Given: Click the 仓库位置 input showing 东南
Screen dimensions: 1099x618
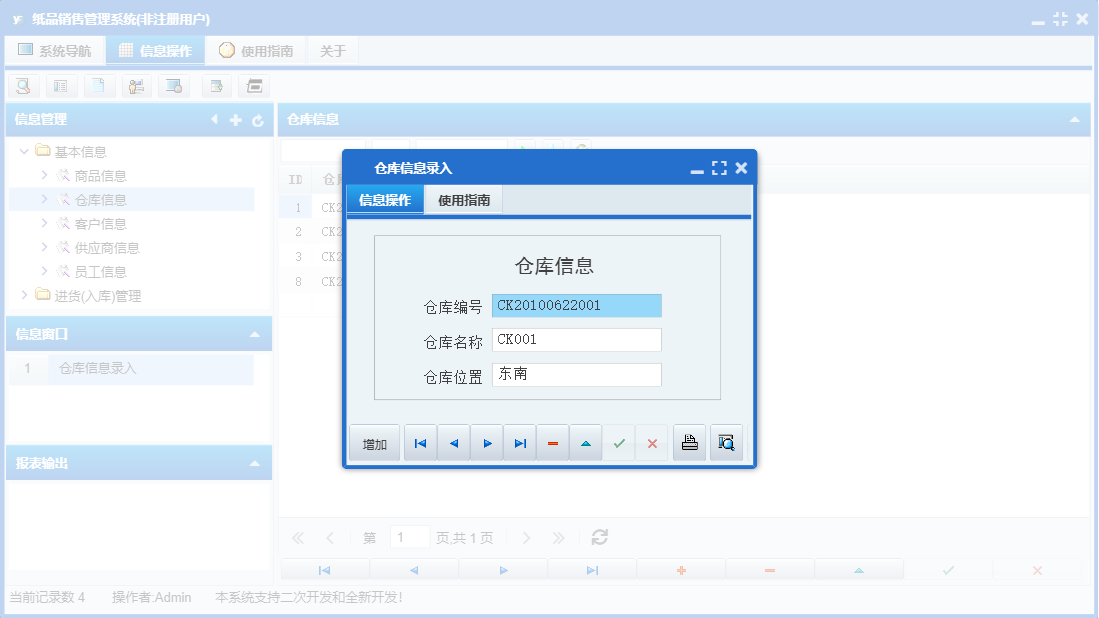Looking at the screenshot, I should (576, 374).
